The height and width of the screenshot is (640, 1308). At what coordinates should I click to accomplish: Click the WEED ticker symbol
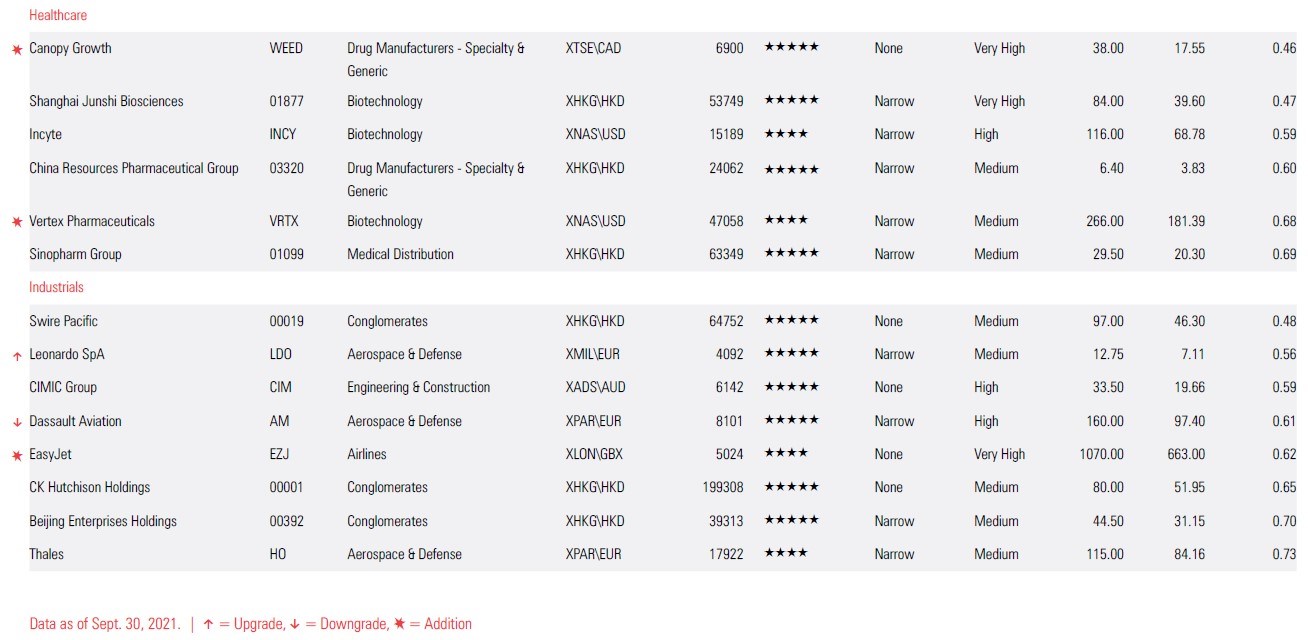click(x=286, y=48)
